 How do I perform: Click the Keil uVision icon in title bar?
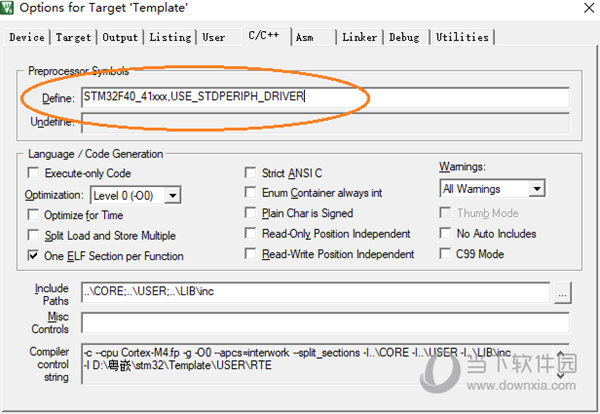[7, 8]
